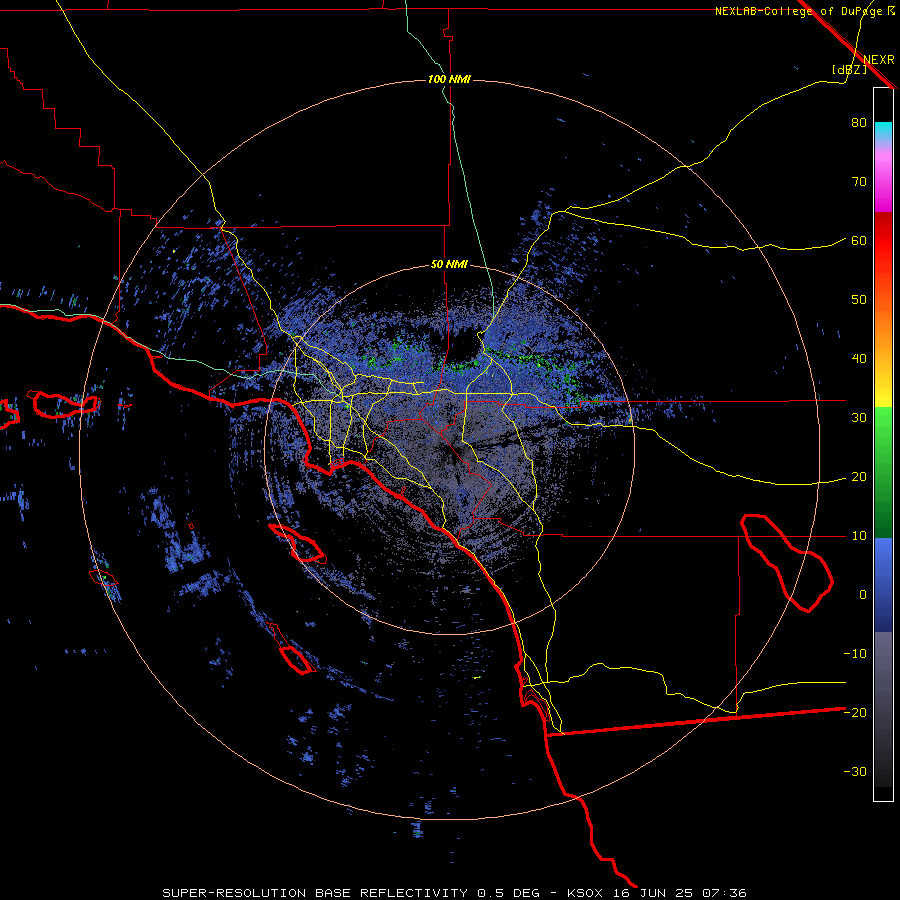900x900 pixels.
Task: Click the Santa Catalina Island outline
Action: point(297,543)
